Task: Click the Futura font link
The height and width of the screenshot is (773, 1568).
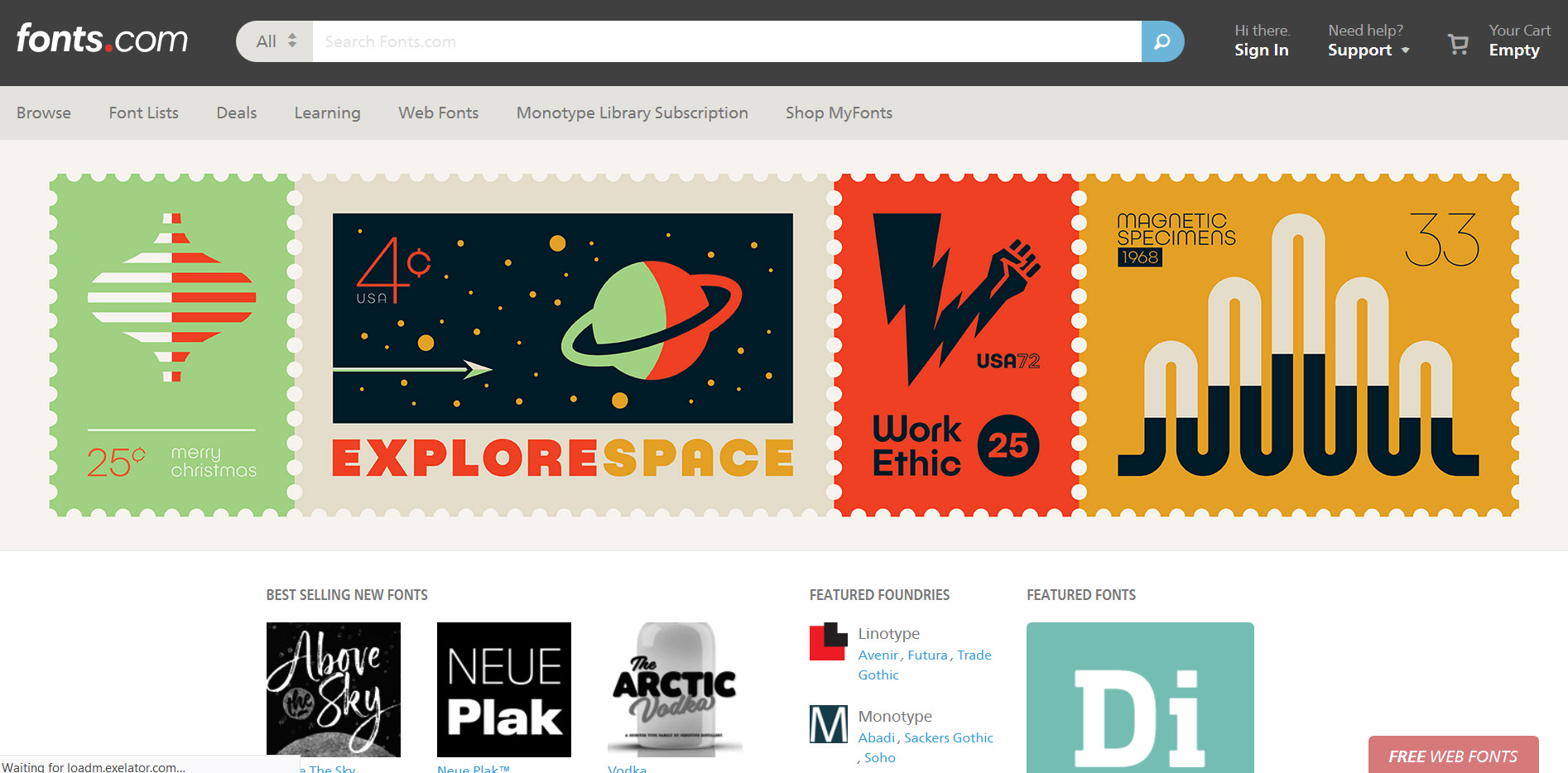Action: [x=927, y=655]
